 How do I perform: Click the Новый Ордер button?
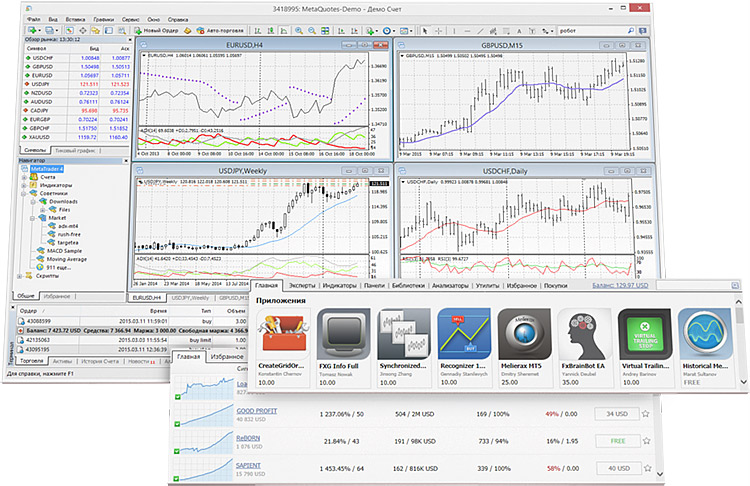click(156, 30)
